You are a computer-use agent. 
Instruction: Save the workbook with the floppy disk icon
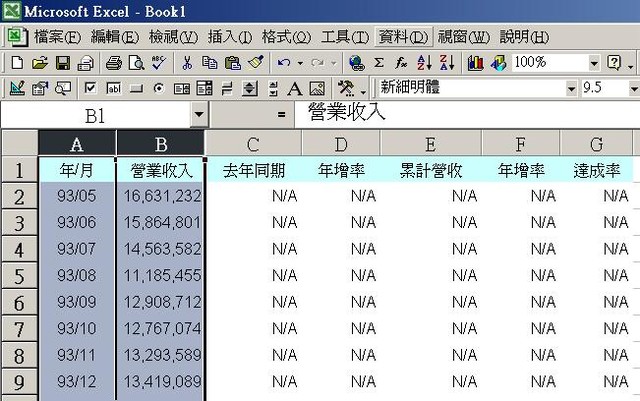[63, 63]
